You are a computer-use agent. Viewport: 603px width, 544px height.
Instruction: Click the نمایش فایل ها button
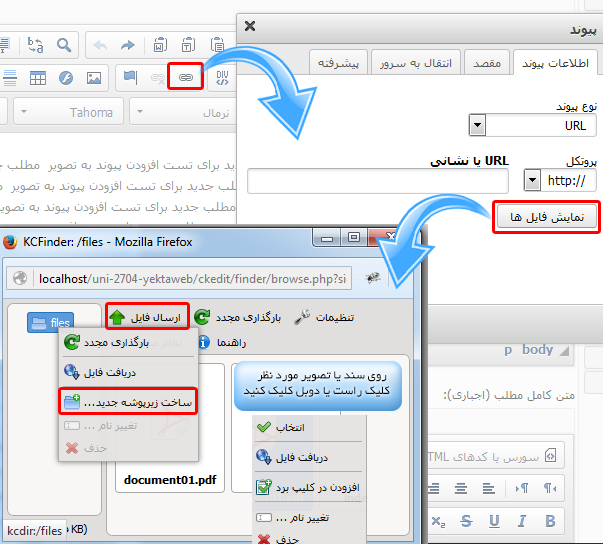point(546,216)
